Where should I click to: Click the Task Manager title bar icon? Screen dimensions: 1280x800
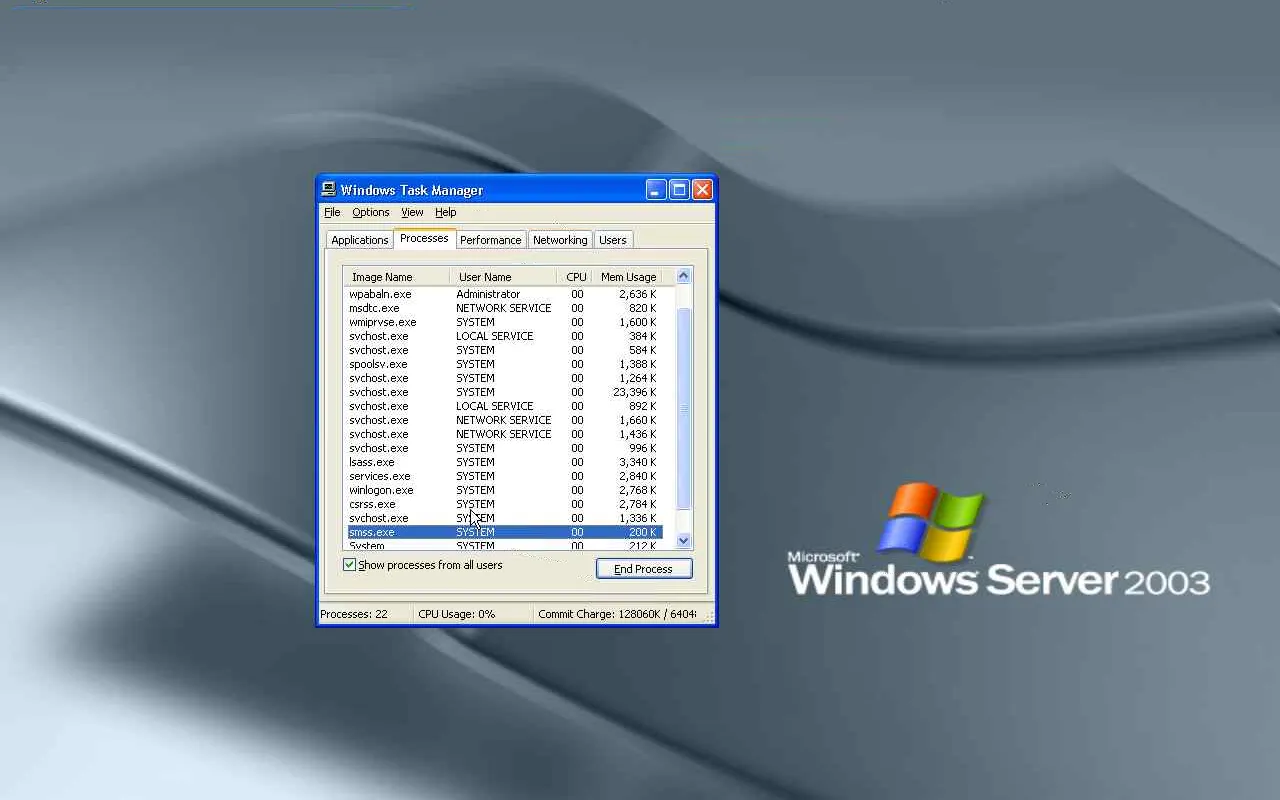click(328, 190)
